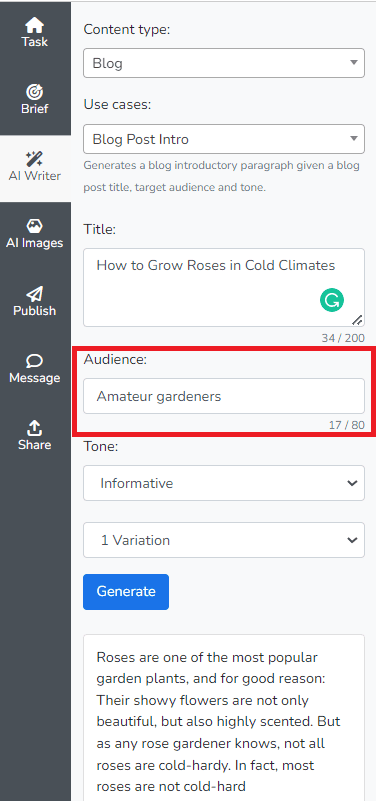Switch to the Brief tab label
This screenshot has height=801, width=376.
[x=35, y=109]
